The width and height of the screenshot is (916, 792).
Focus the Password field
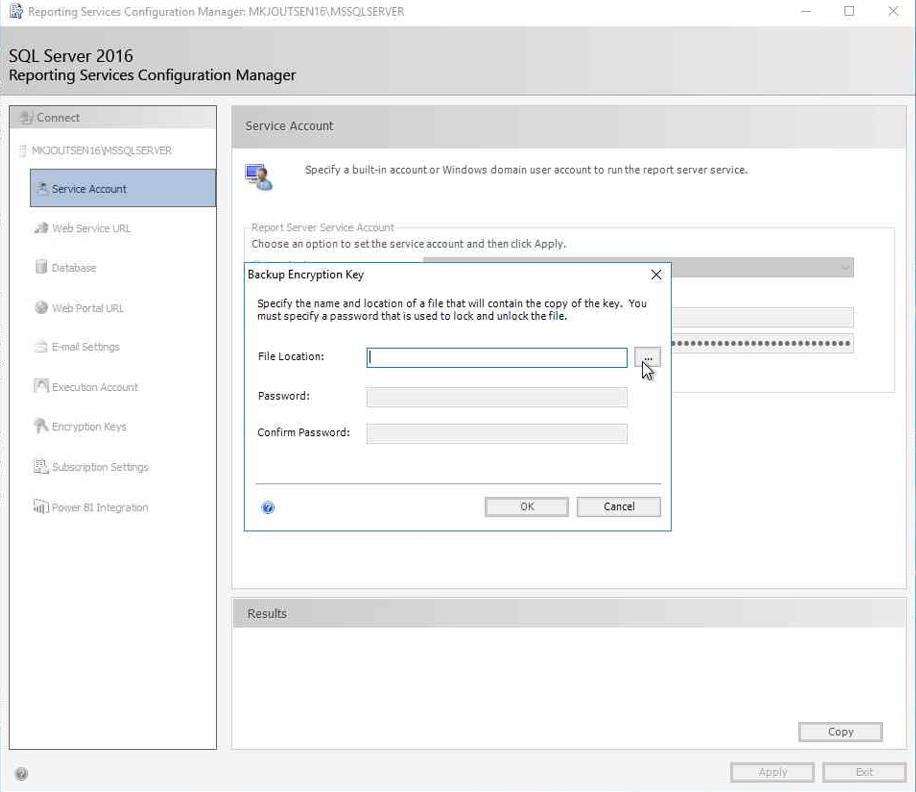click(x=497, y=397)
